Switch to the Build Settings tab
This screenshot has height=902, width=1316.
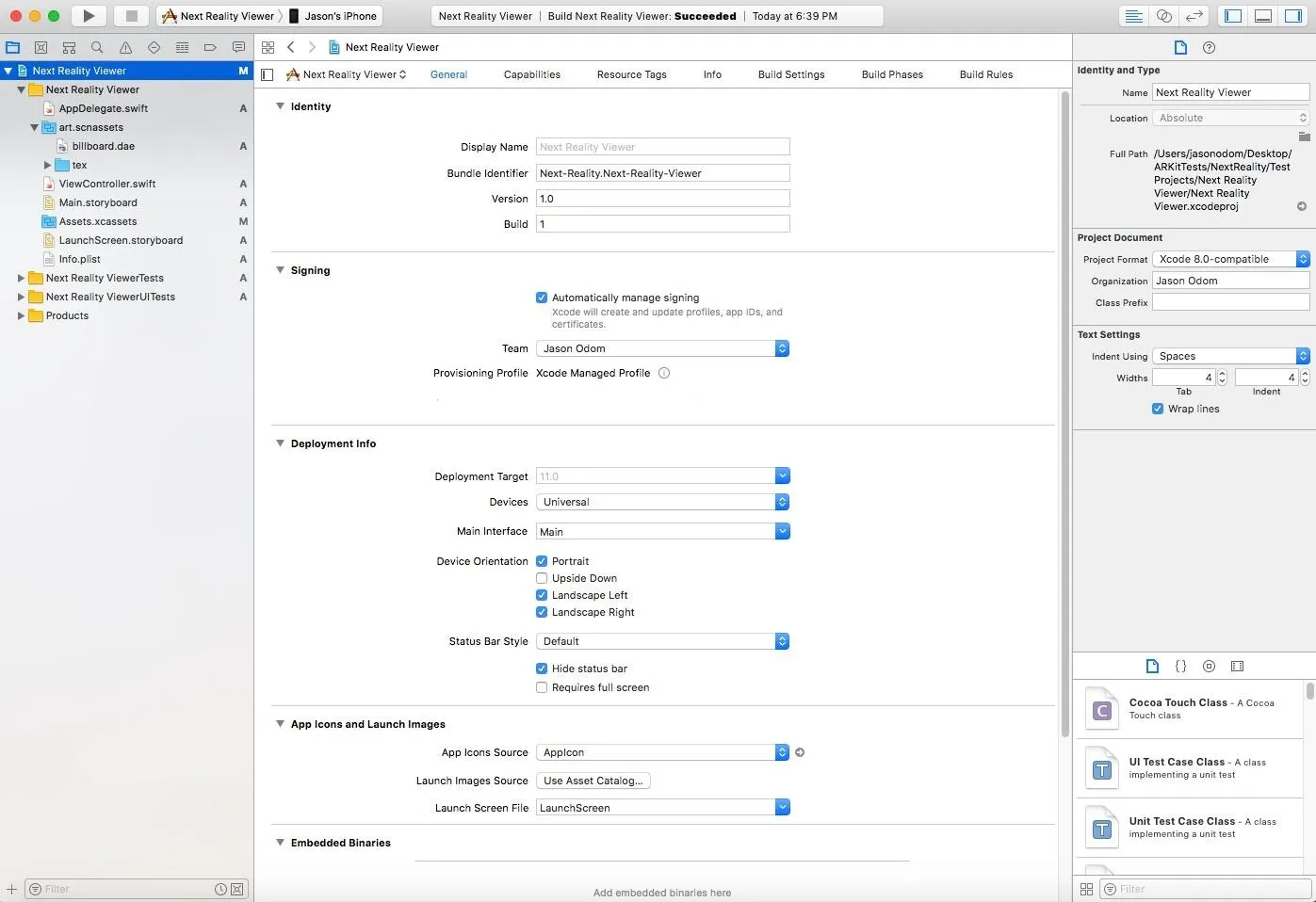[791, 74]
